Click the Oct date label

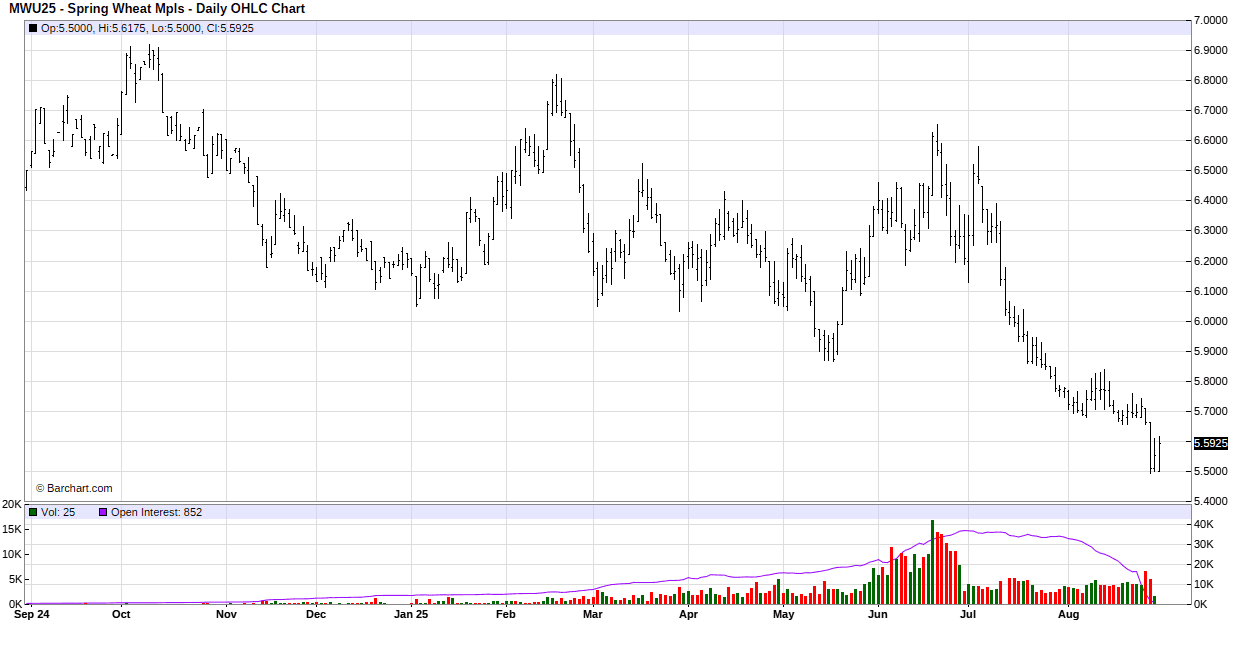coord(121,615)
